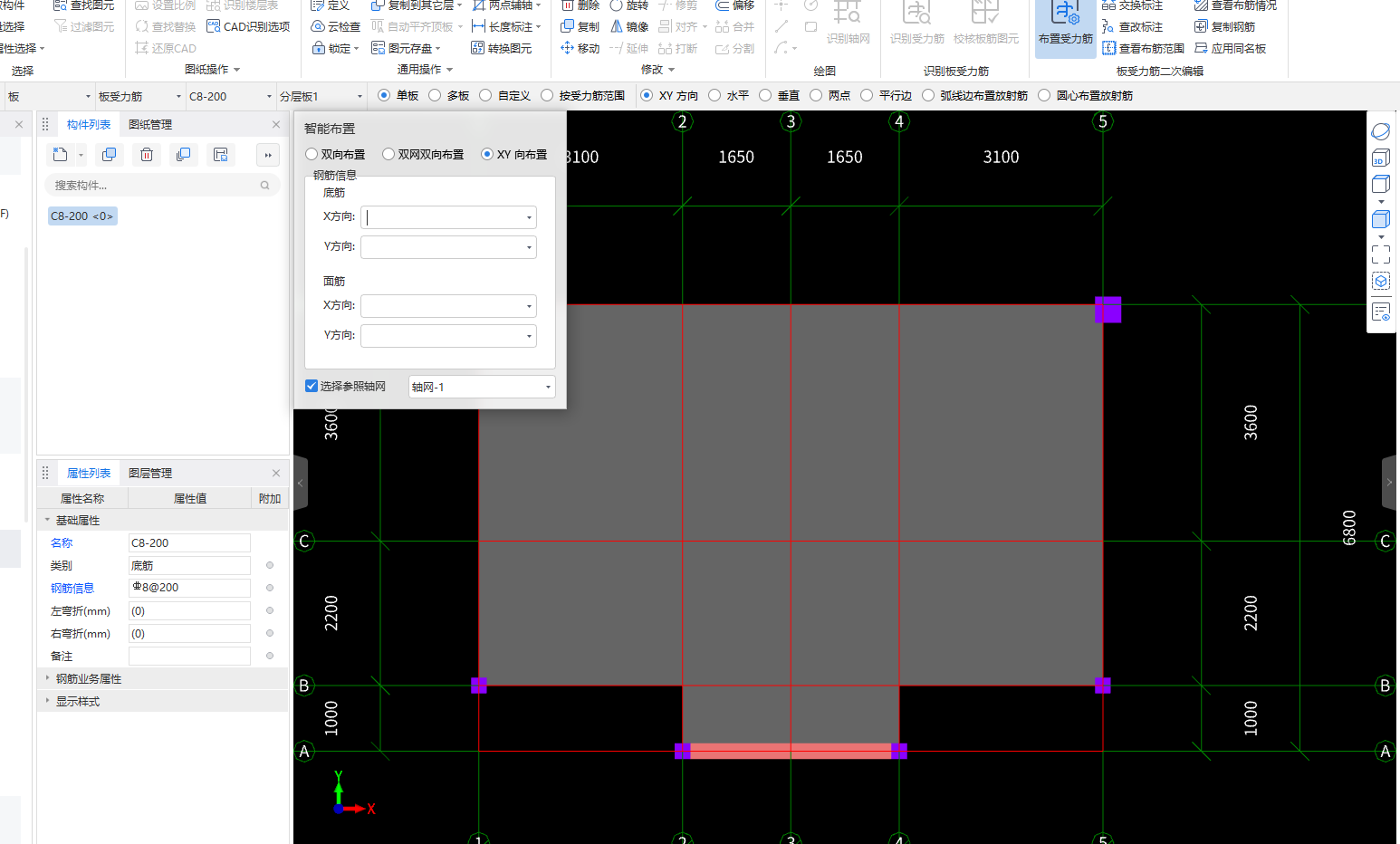Screen dimensions: 1400x844
Task: Click the full-screen frame icon on right toolbar
Action: point(1380,254)
